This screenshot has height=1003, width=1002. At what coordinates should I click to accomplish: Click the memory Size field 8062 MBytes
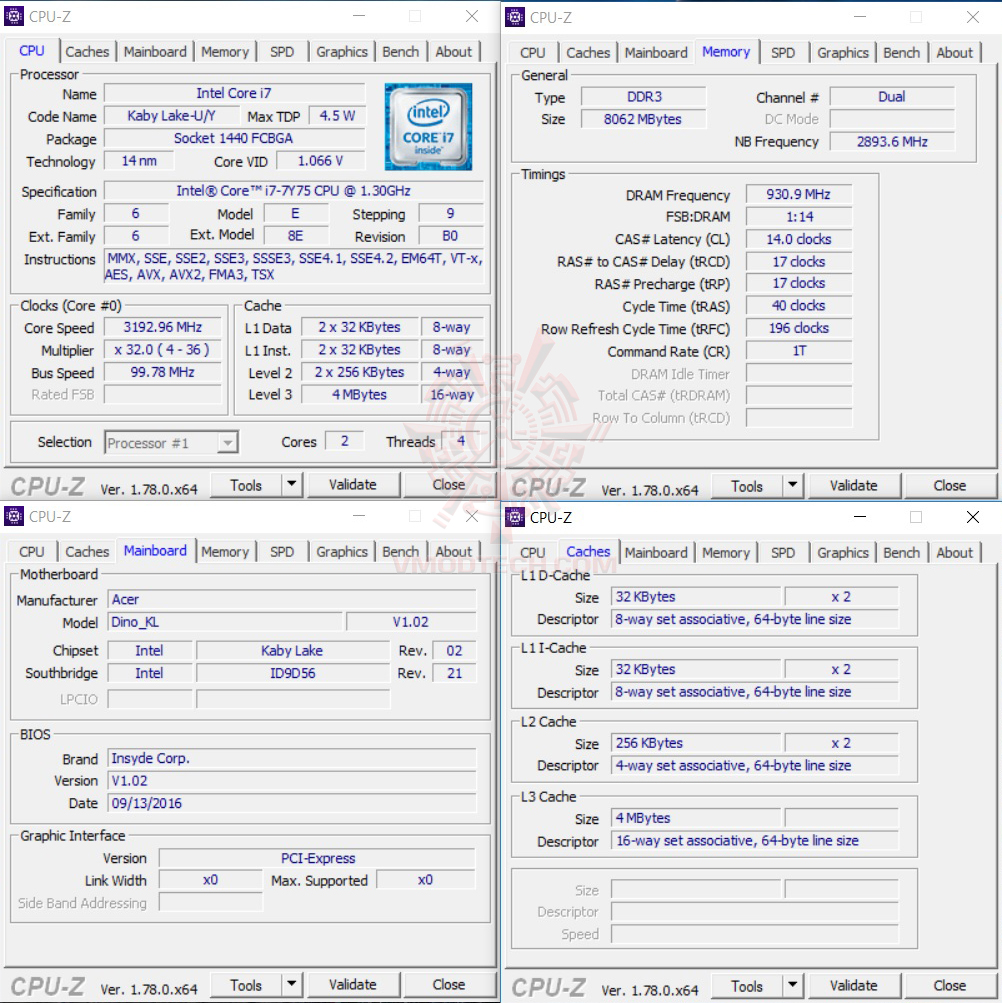click(x=644, y=120)
